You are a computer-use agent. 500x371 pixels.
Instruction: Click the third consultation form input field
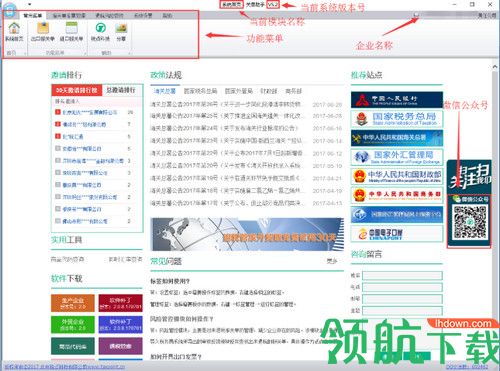[x=402, y=299]
